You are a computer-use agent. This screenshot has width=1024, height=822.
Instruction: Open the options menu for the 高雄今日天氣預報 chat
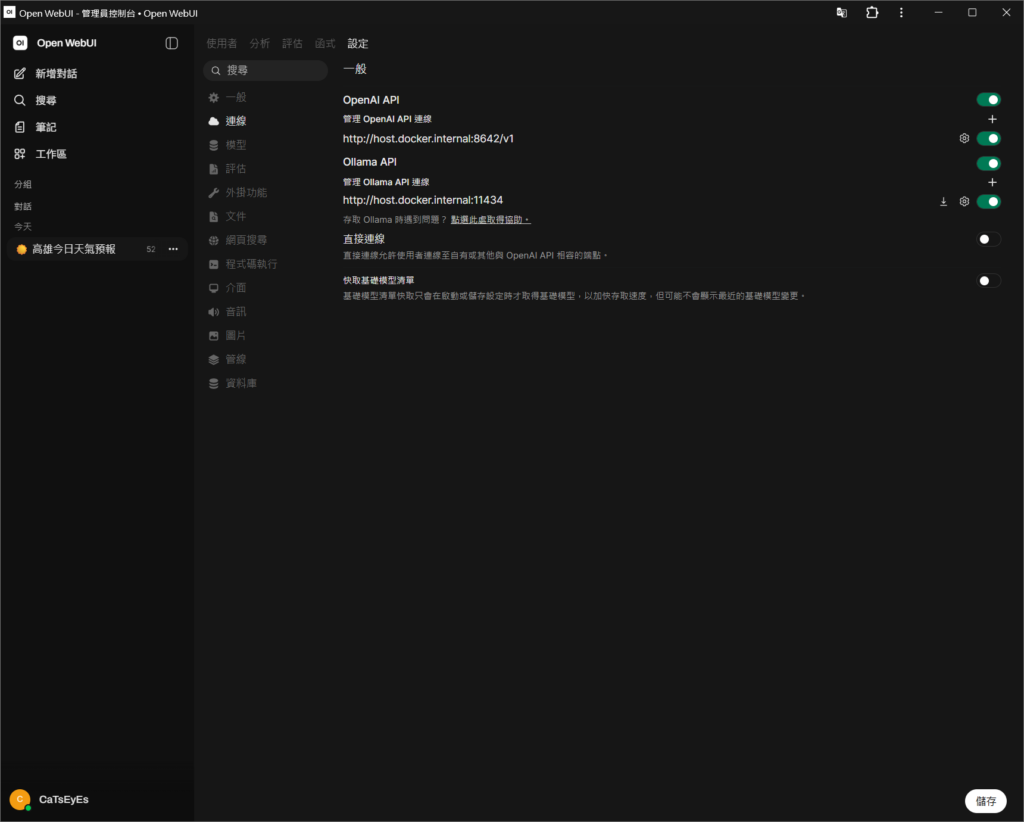click(173, 249)
